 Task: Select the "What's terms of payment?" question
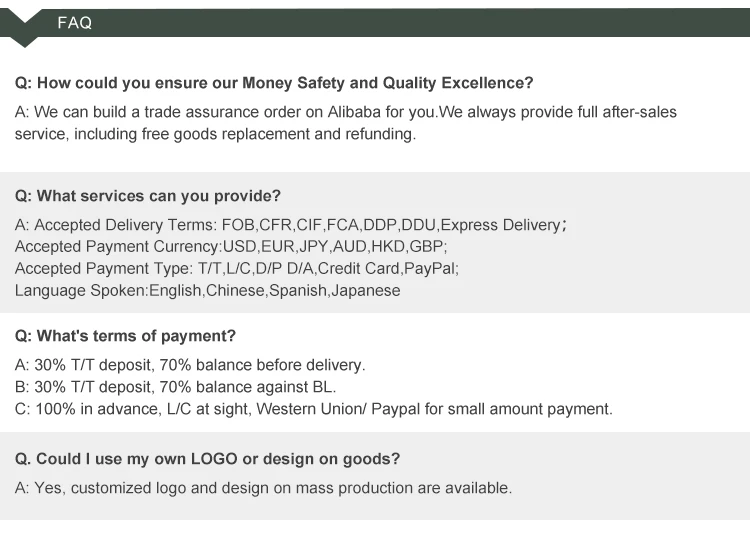coord(125,336)
